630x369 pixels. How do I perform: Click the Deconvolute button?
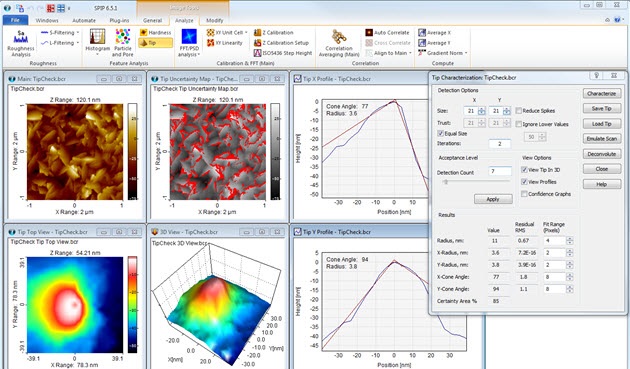click(x=601, y=154)
